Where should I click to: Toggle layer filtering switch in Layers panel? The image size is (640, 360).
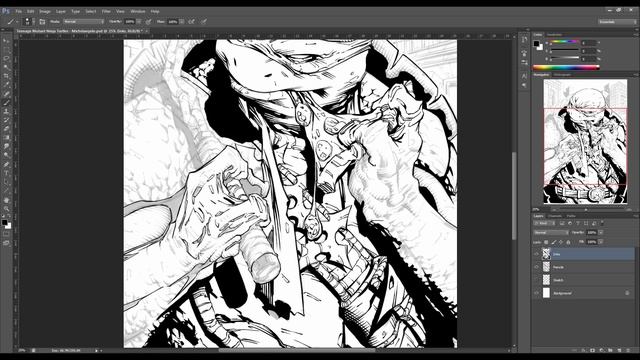pyautogui.click(x=602, y=223)
